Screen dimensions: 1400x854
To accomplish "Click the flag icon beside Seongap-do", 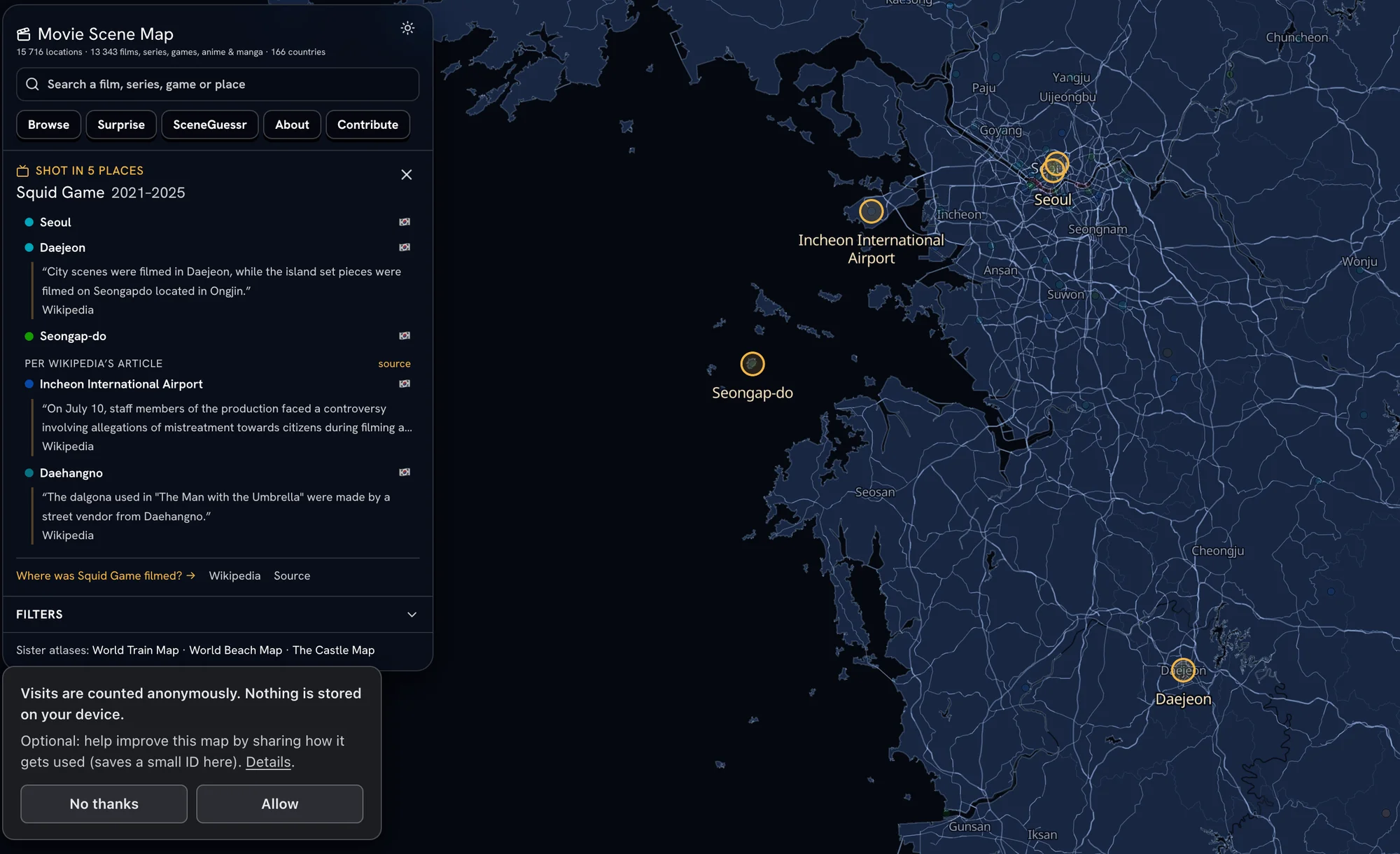I will tap(405, 336).
